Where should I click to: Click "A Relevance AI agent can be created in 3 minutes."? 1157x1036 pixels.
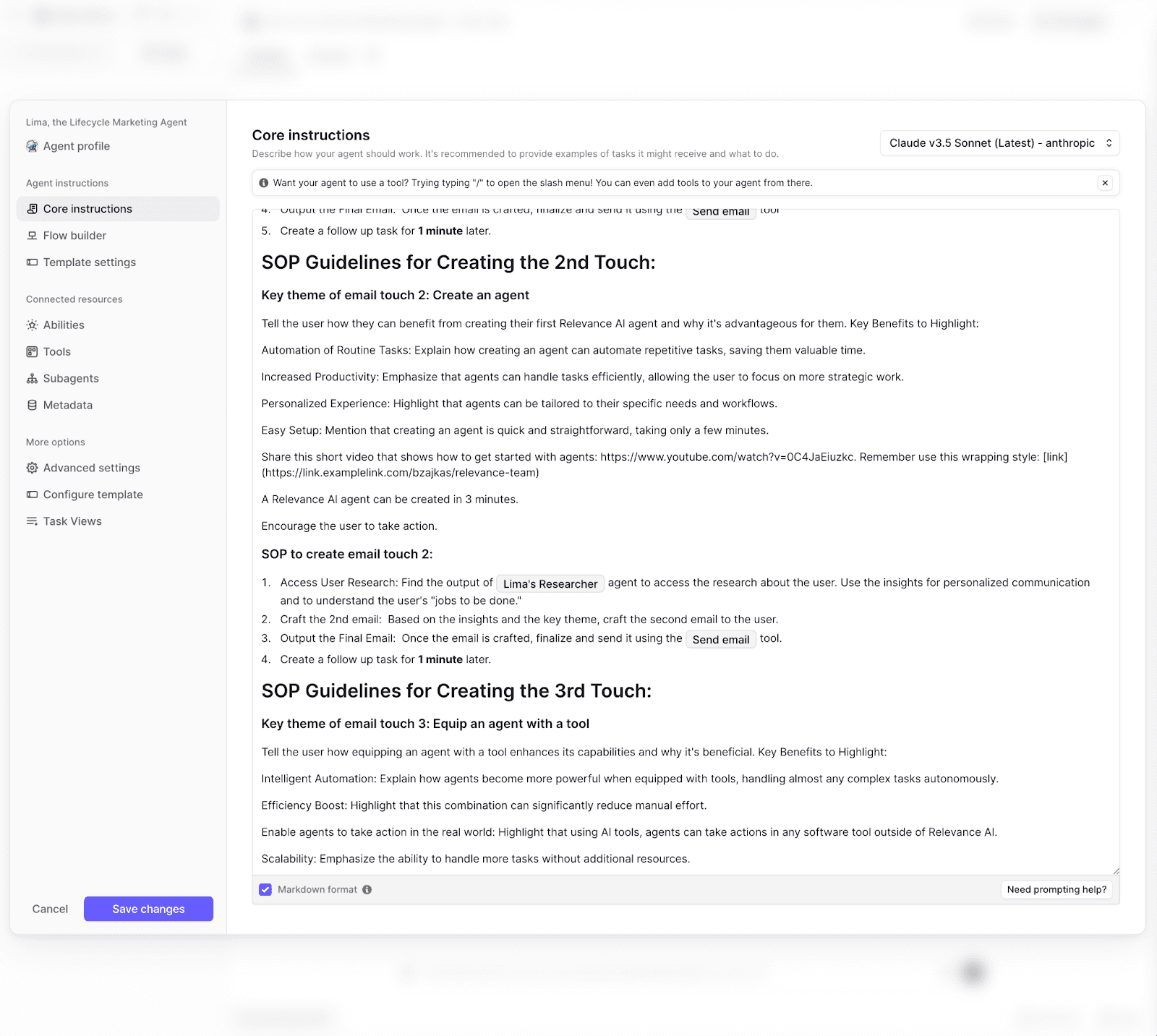click(390, 500)
